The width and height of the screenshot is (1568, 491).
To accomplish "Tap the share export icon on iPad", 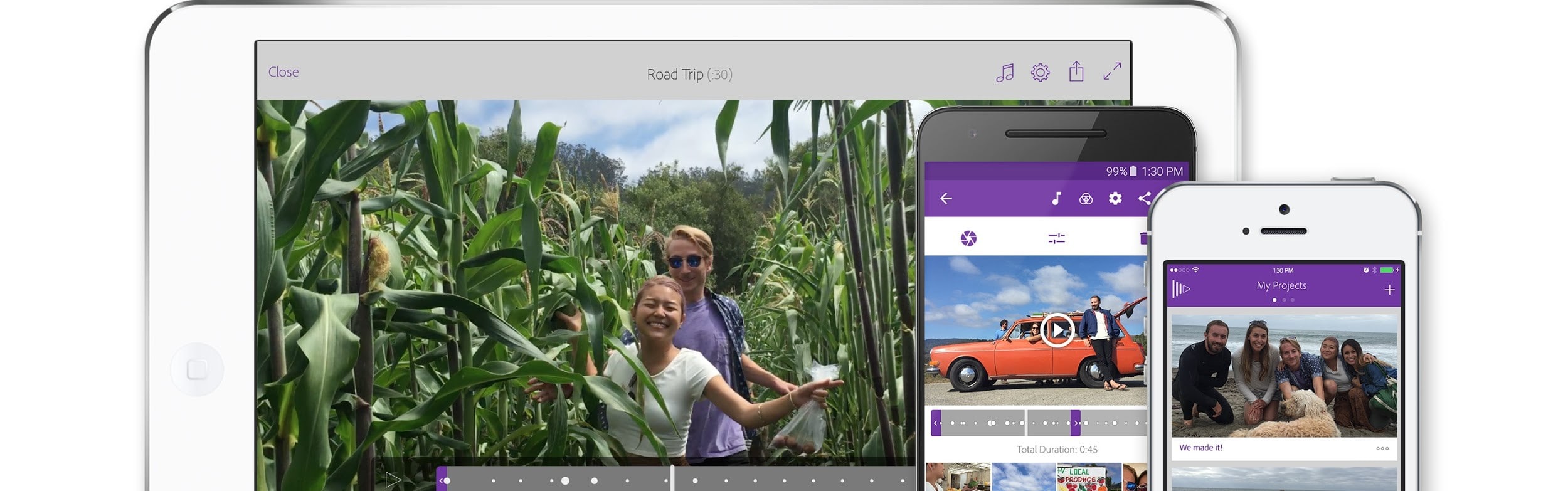I will (x=1076, y=71).
